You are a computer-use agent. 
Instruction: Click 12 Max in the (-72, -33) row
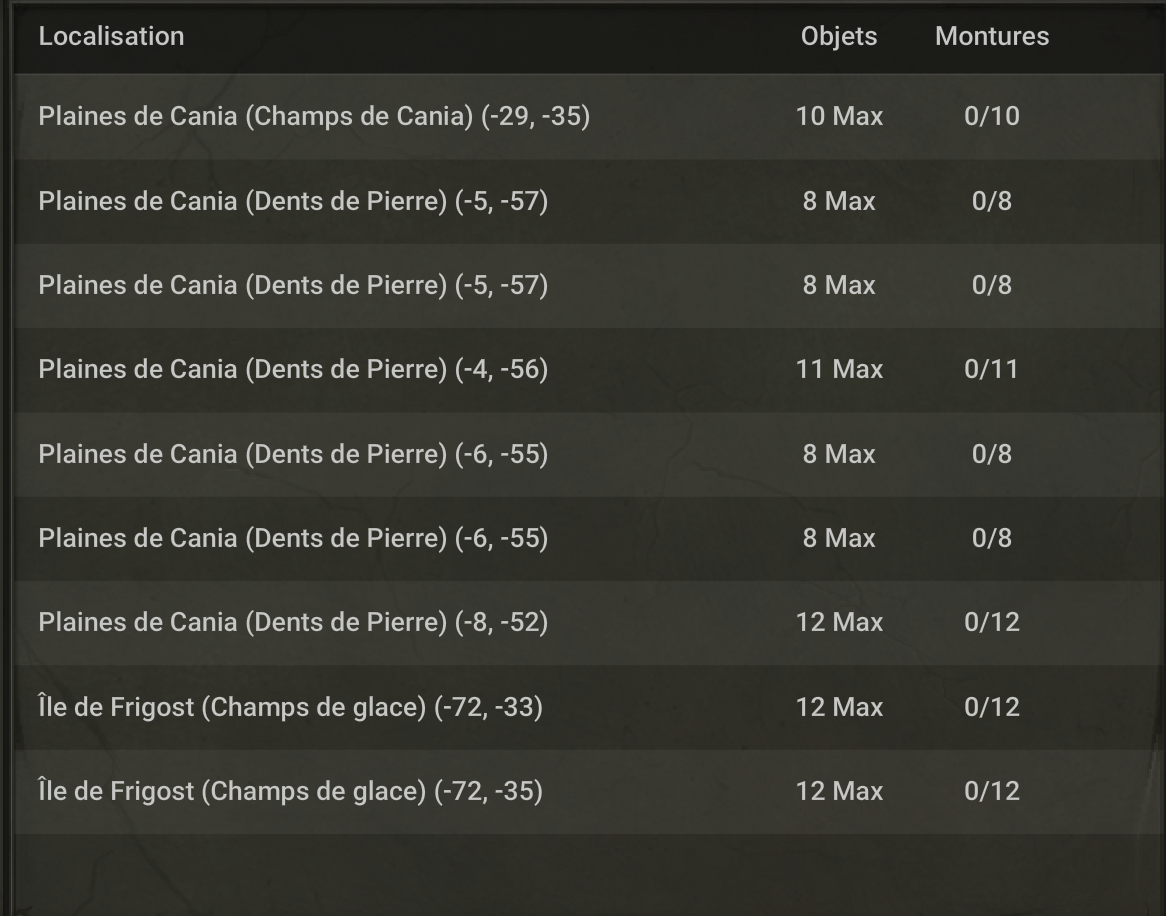(x=840, y=707)
